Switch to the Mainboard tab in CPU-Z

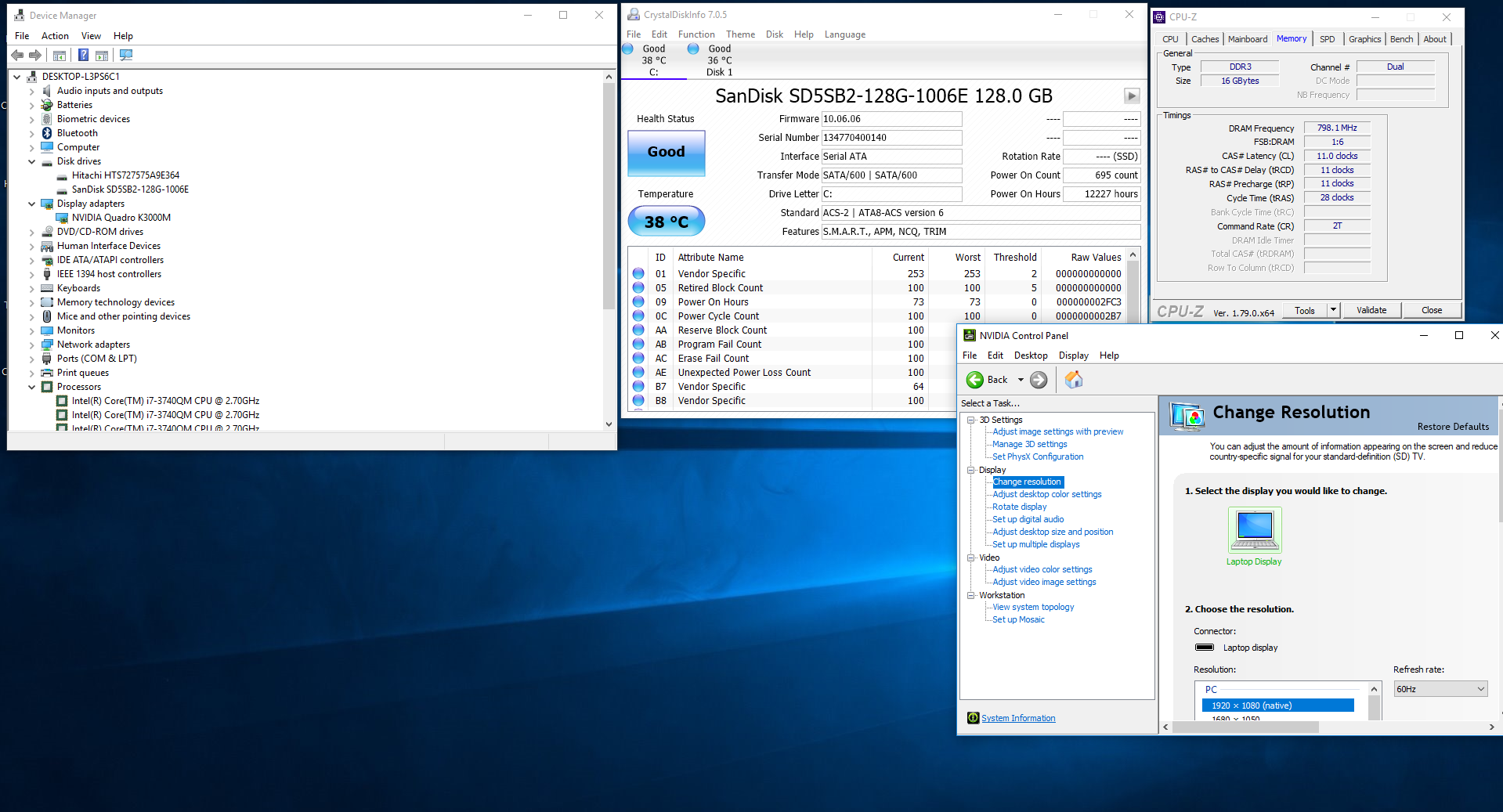click(x=1247, y=39)
